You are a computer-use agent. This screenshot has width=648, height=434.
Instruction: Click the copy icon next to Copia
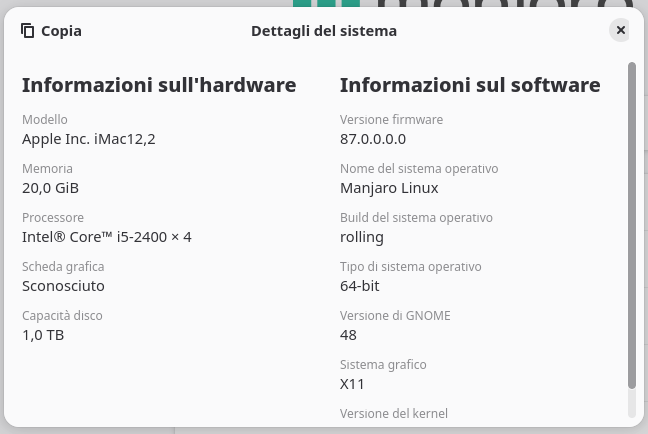pos(28,31)
